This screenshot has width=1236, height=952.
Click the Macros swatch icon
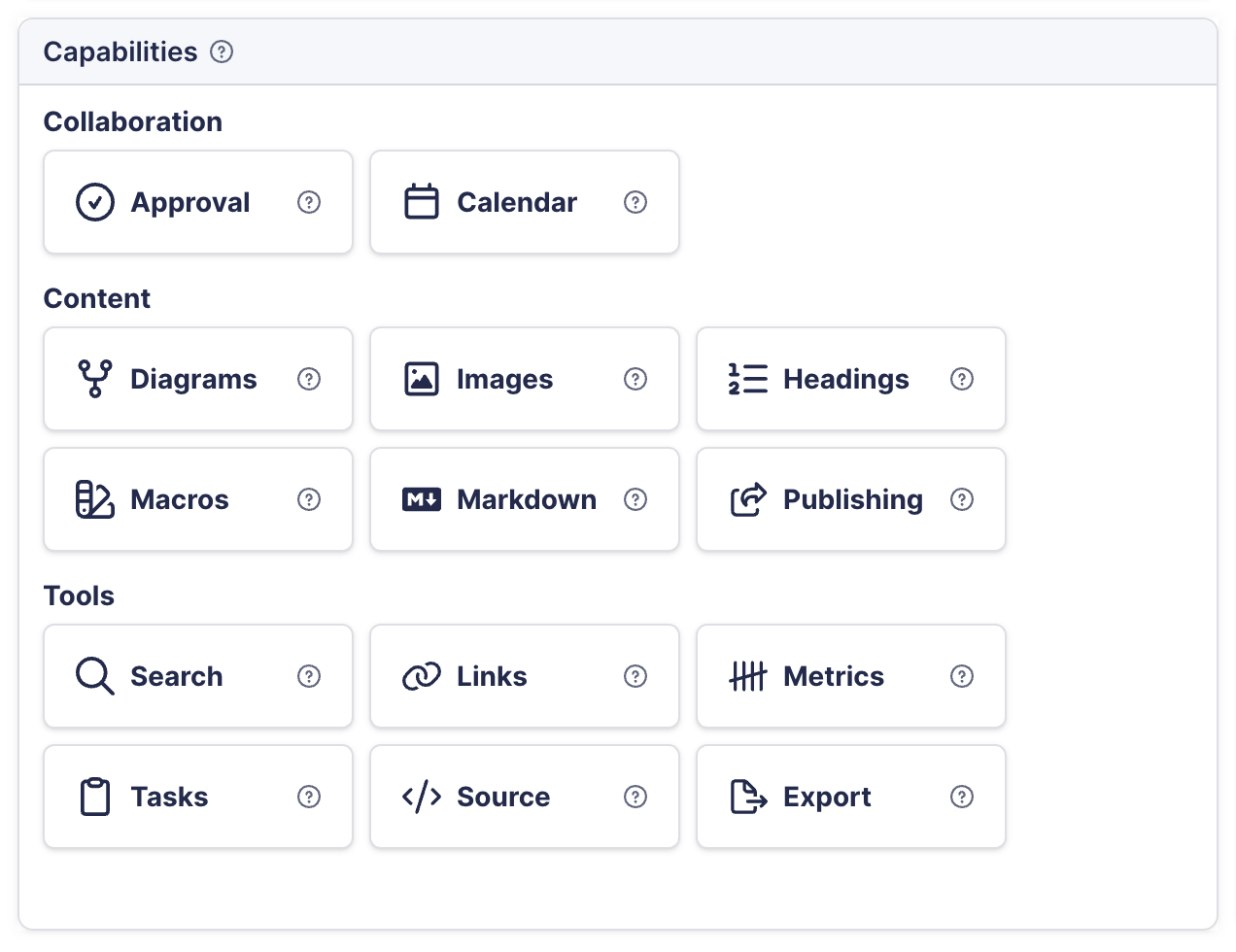click(95, 499)
